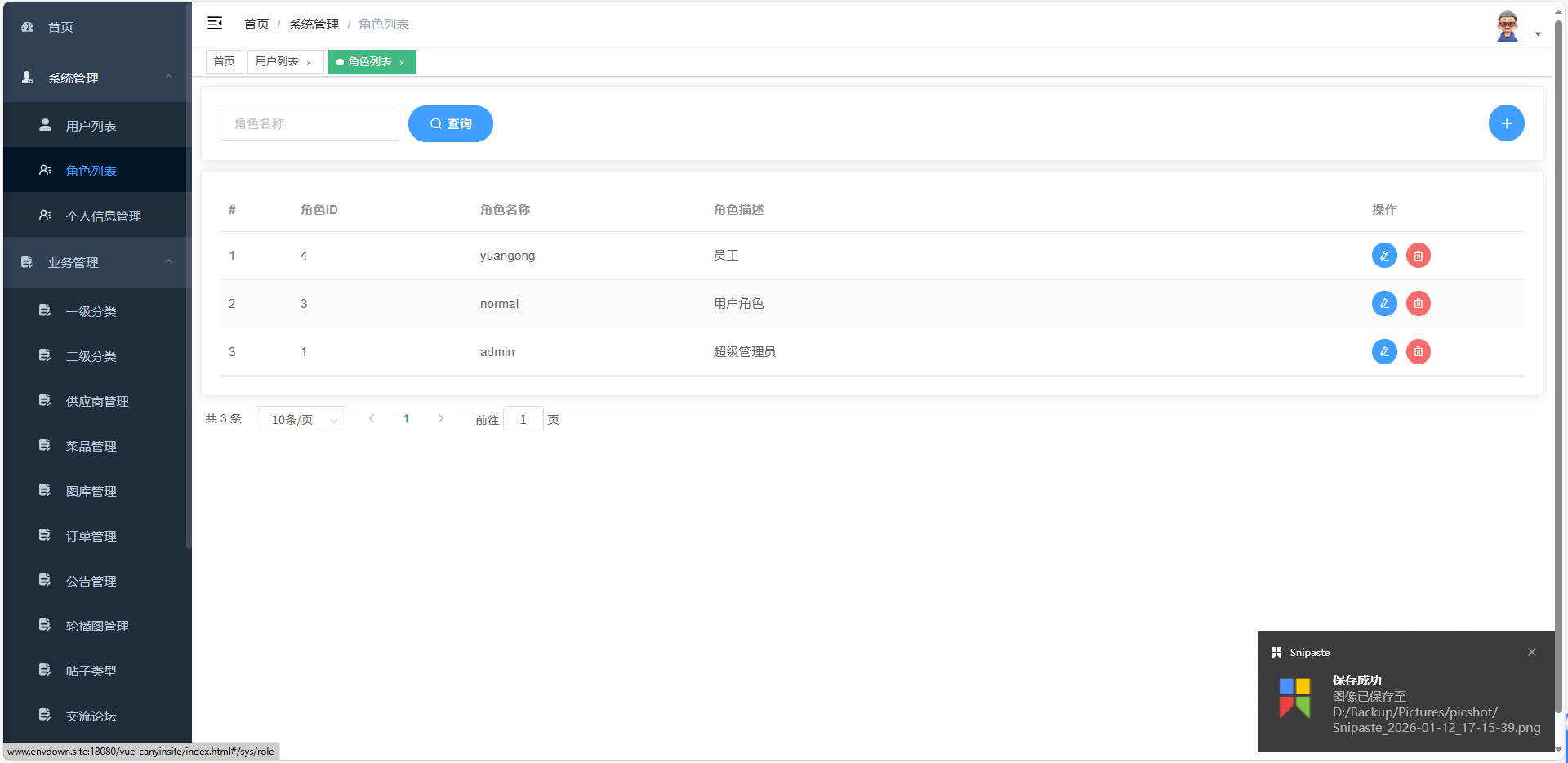
Task: Switch to the 首页 tab
Action: point(224,60)
